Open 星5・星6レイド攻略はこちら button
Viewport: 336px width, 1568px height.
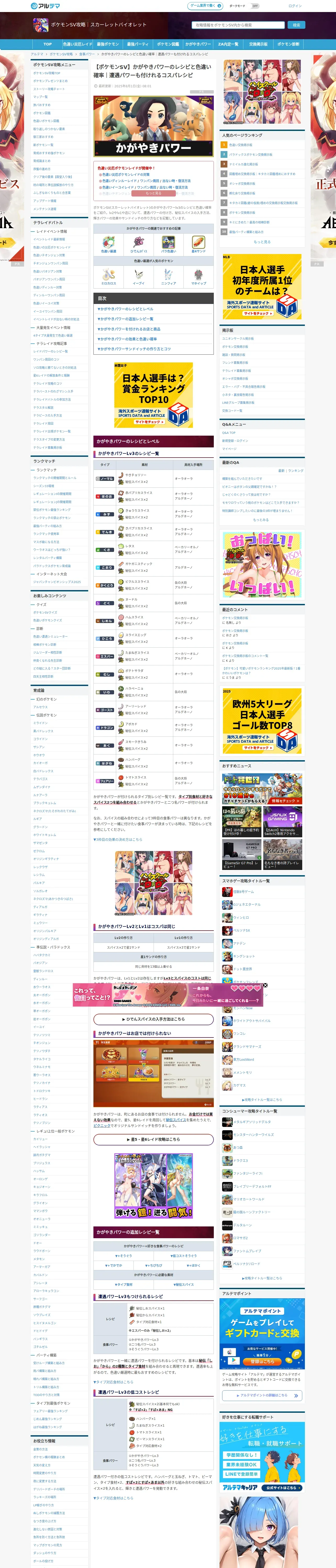[x=153, y=1139]
